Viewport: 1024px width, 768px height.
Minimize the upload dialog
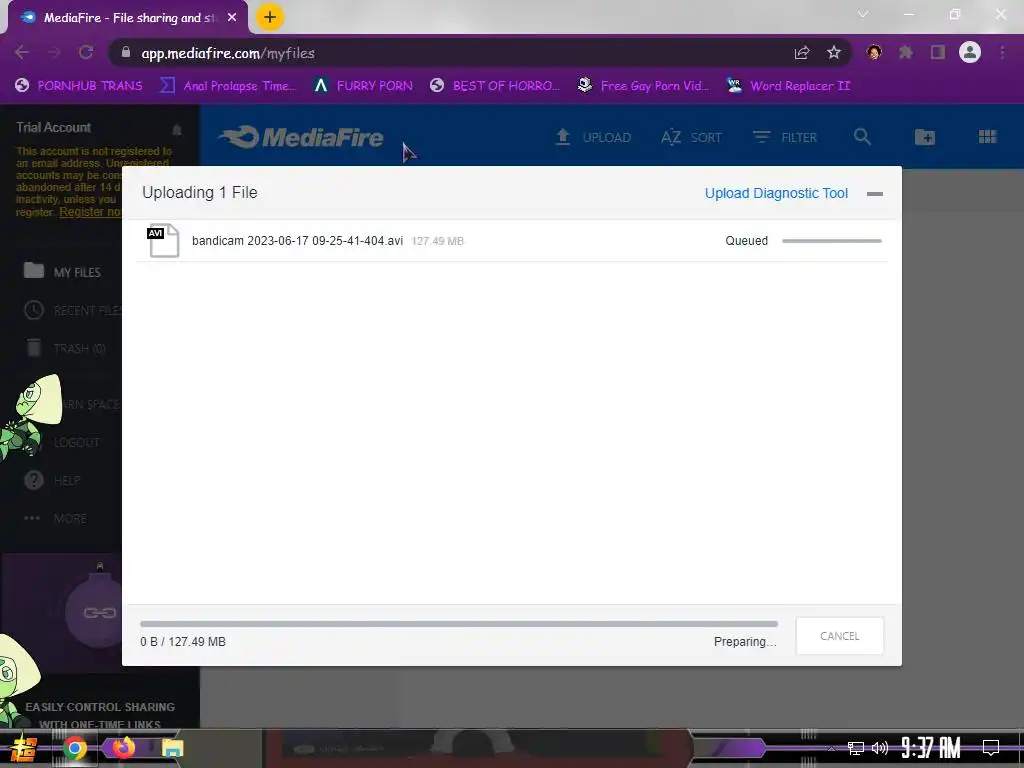click(x=874, y=194)
